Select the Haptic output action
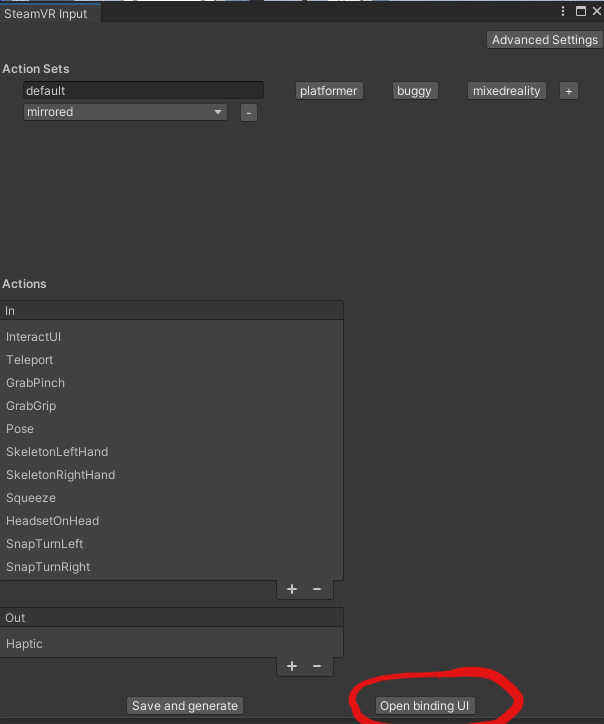604x724 pixels. 25,644
